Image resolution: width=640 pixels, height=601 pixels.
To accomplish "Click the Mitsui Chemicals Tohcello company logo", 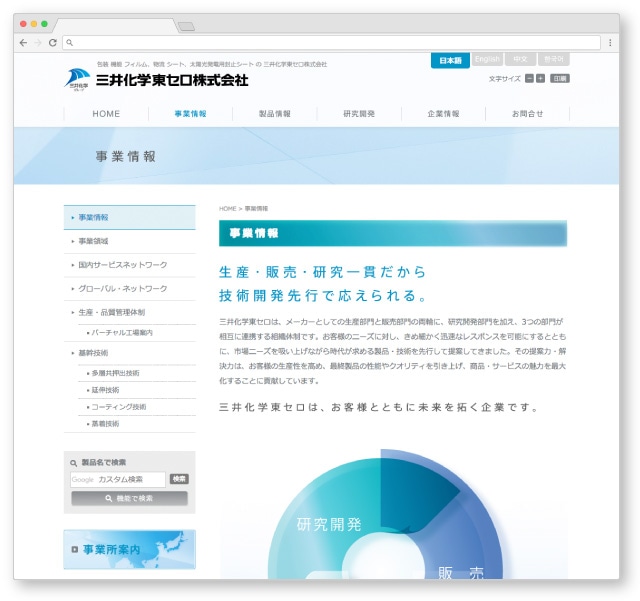I will tap(156, 79).
